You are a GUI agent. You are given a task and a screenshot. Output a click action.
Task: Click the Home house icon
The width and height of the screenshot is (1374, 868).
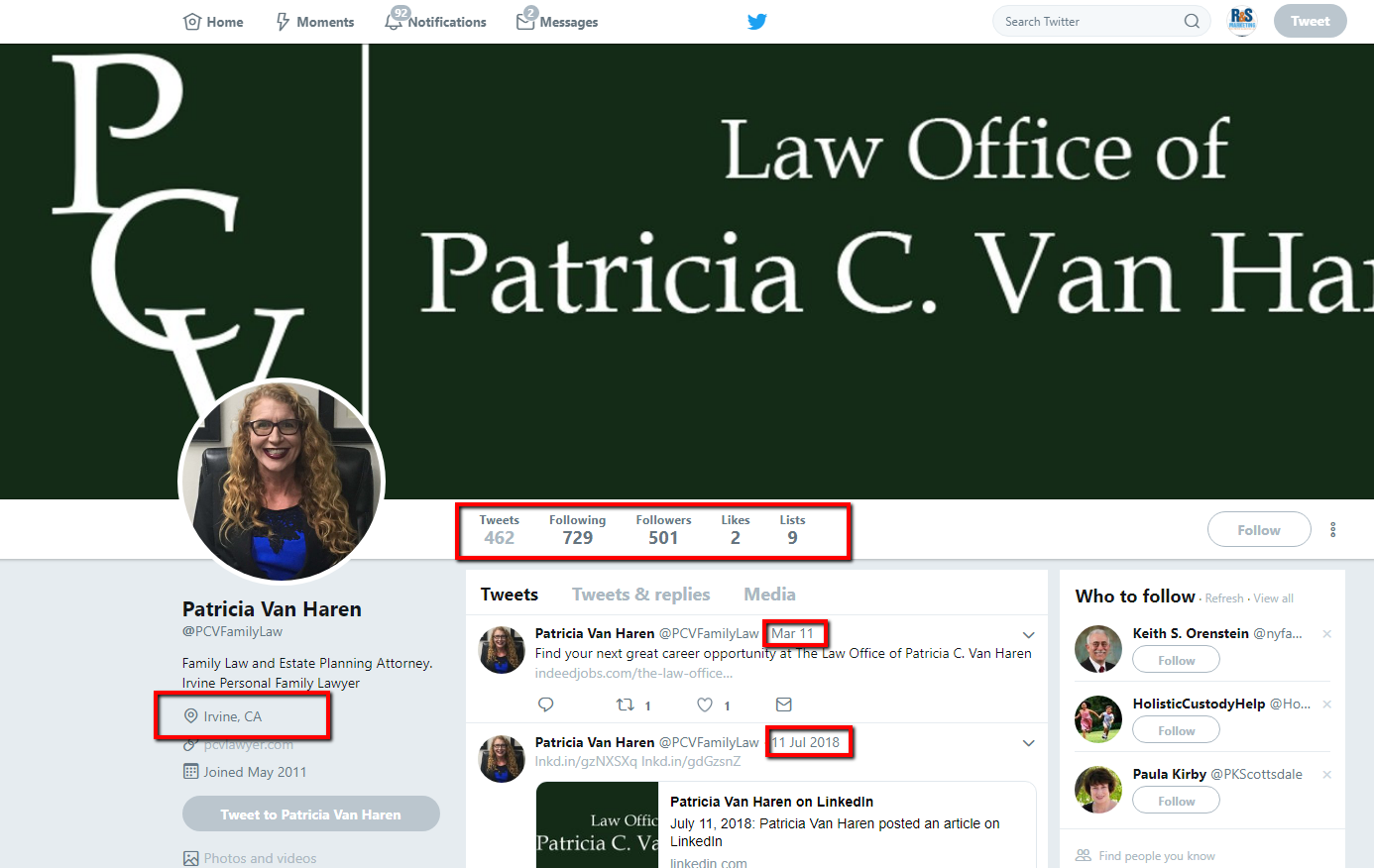click(192, 22)
